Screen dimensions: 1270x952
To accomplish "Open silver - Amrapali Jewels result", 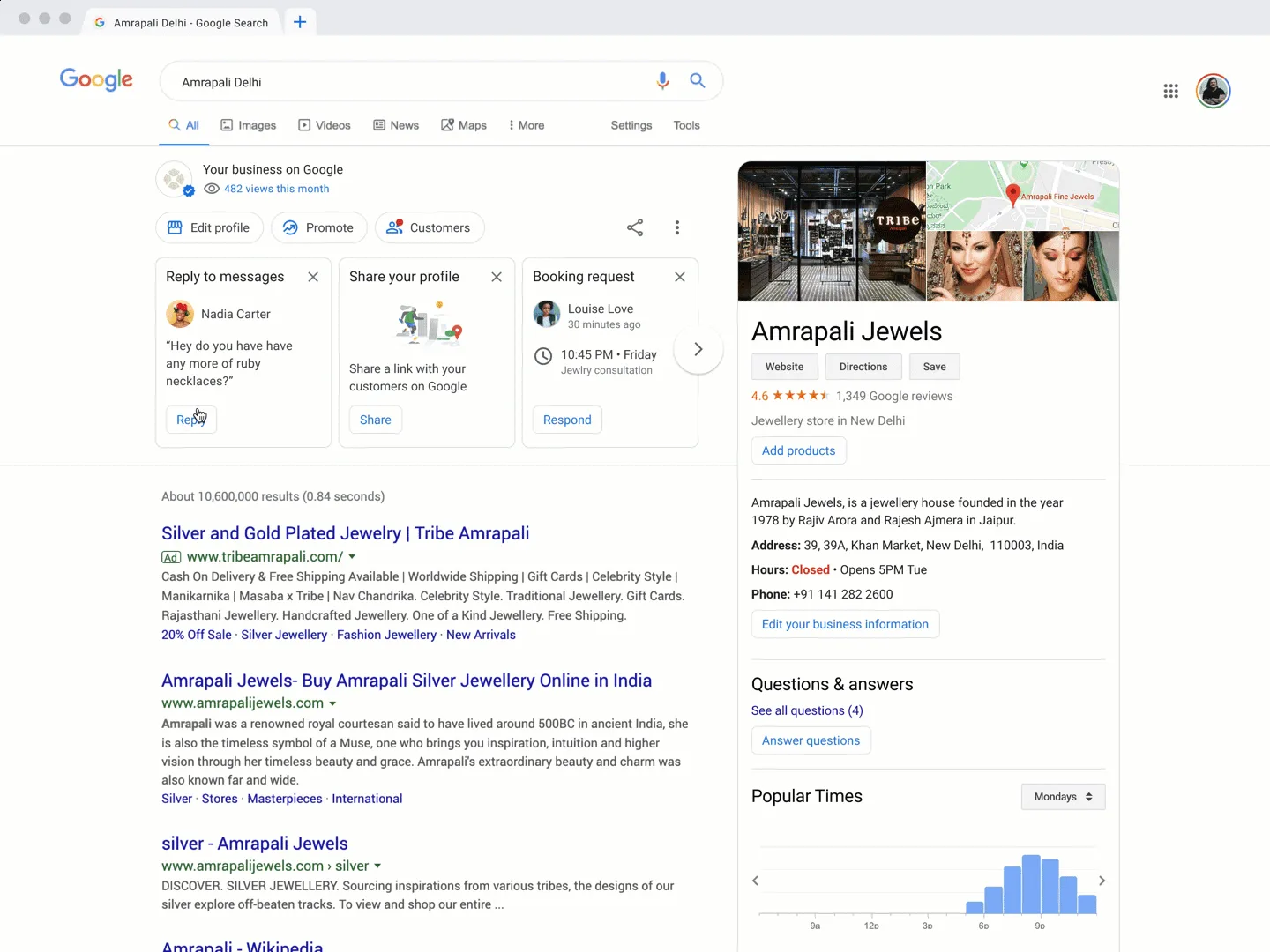I will tap(255, 844).
